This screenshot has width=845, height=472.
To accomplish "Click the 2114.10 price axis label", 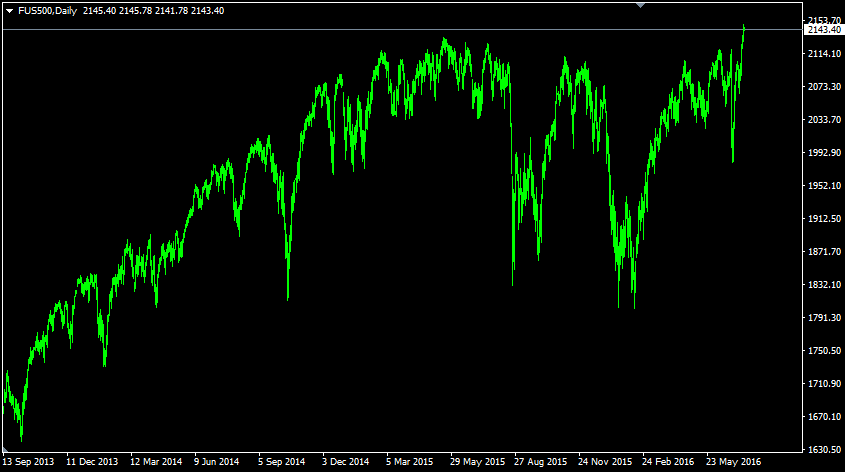I will [x=824, y=53].
